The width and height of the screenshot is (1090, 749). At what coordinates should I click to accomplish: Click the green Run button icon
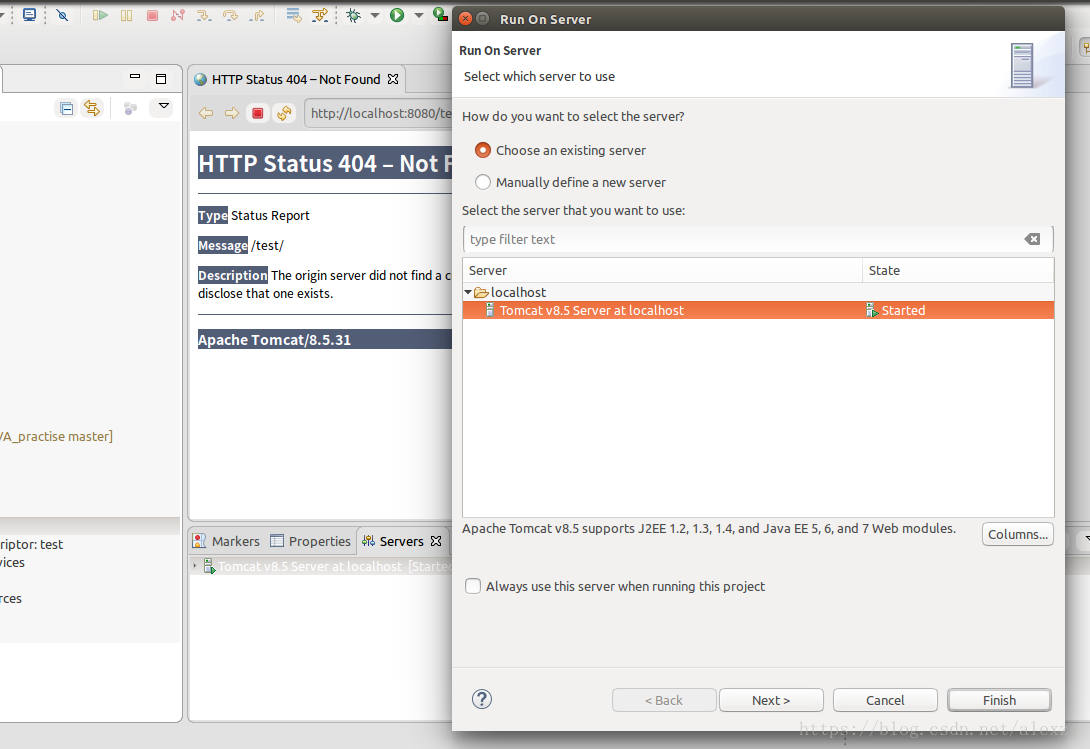pyautogui.click(x=397, y=15)
